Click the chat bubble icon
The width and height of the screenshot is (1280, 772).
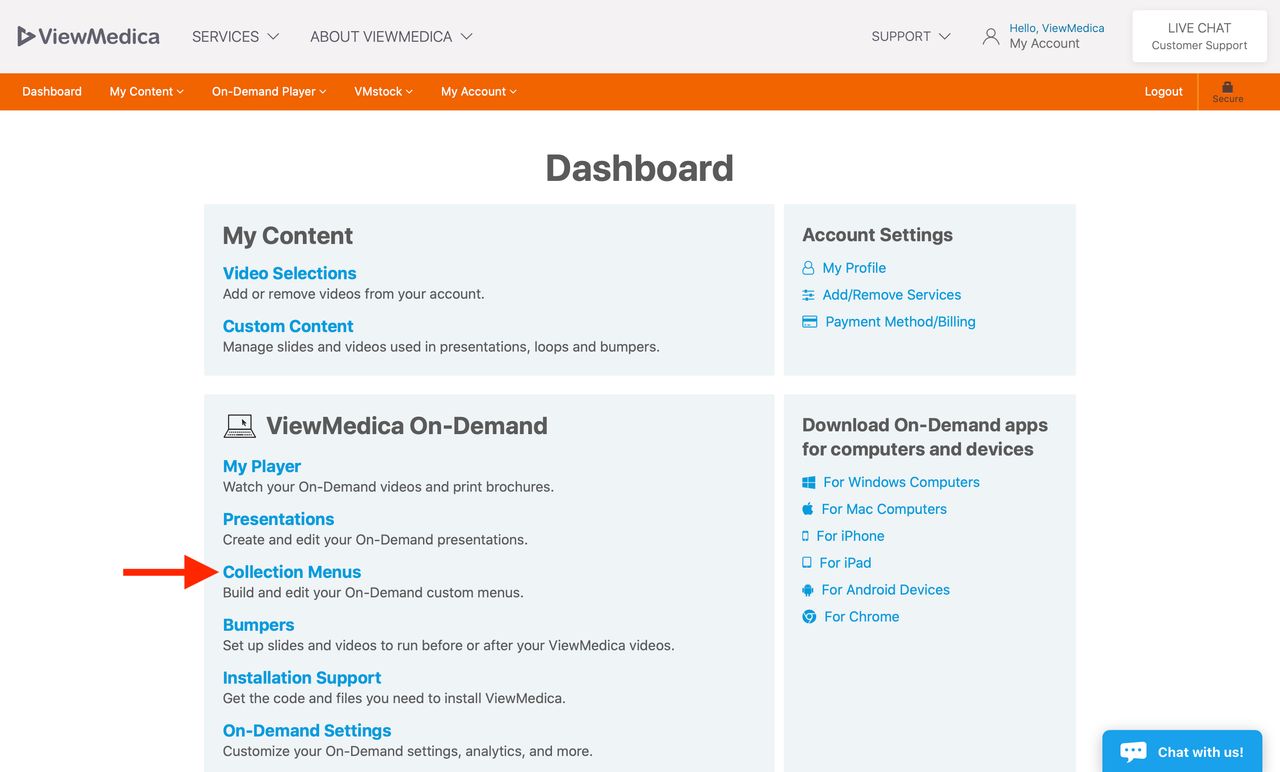1133,752
